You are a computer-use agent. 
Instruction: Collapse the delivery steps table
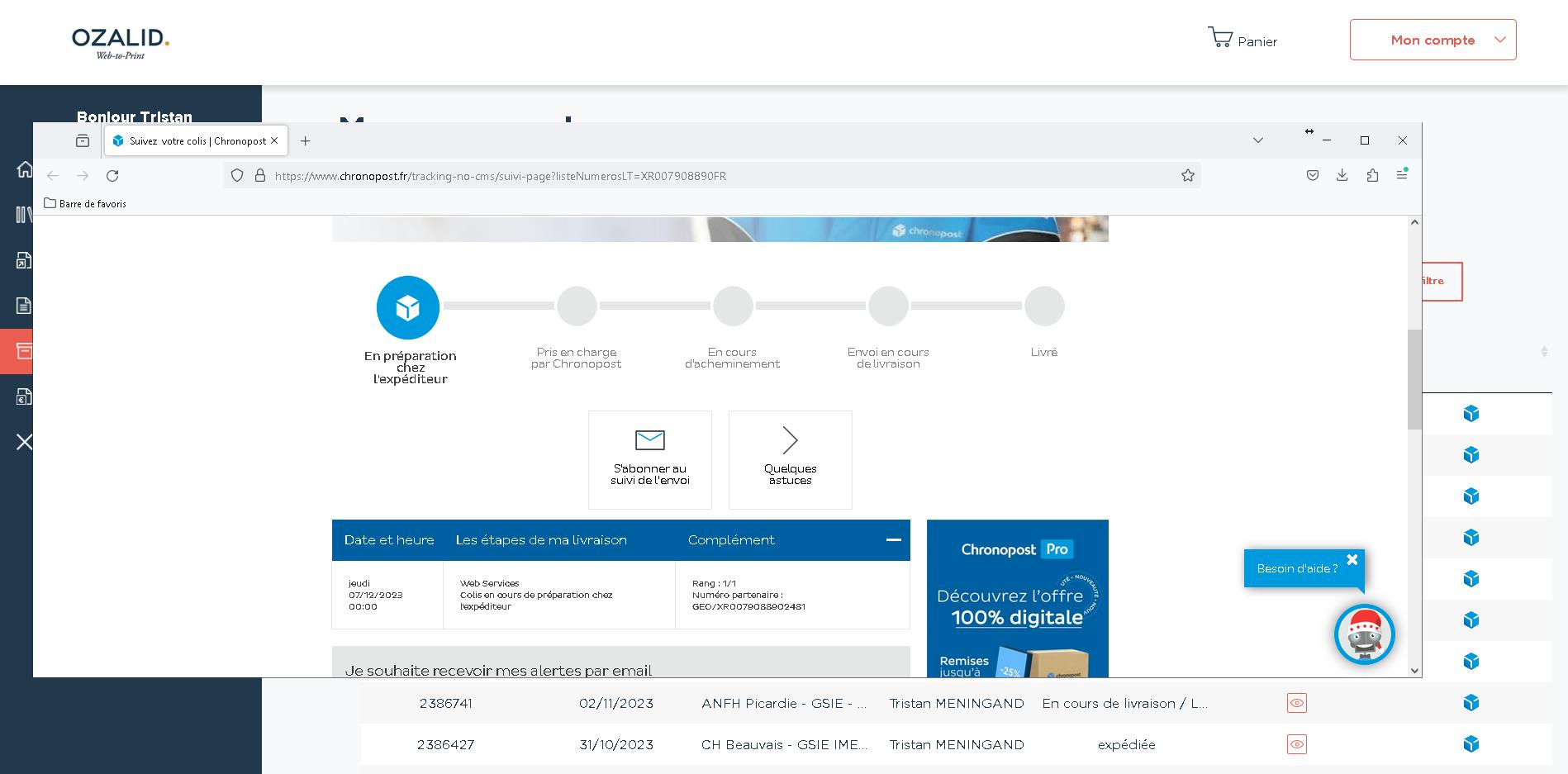coord(893,540)
